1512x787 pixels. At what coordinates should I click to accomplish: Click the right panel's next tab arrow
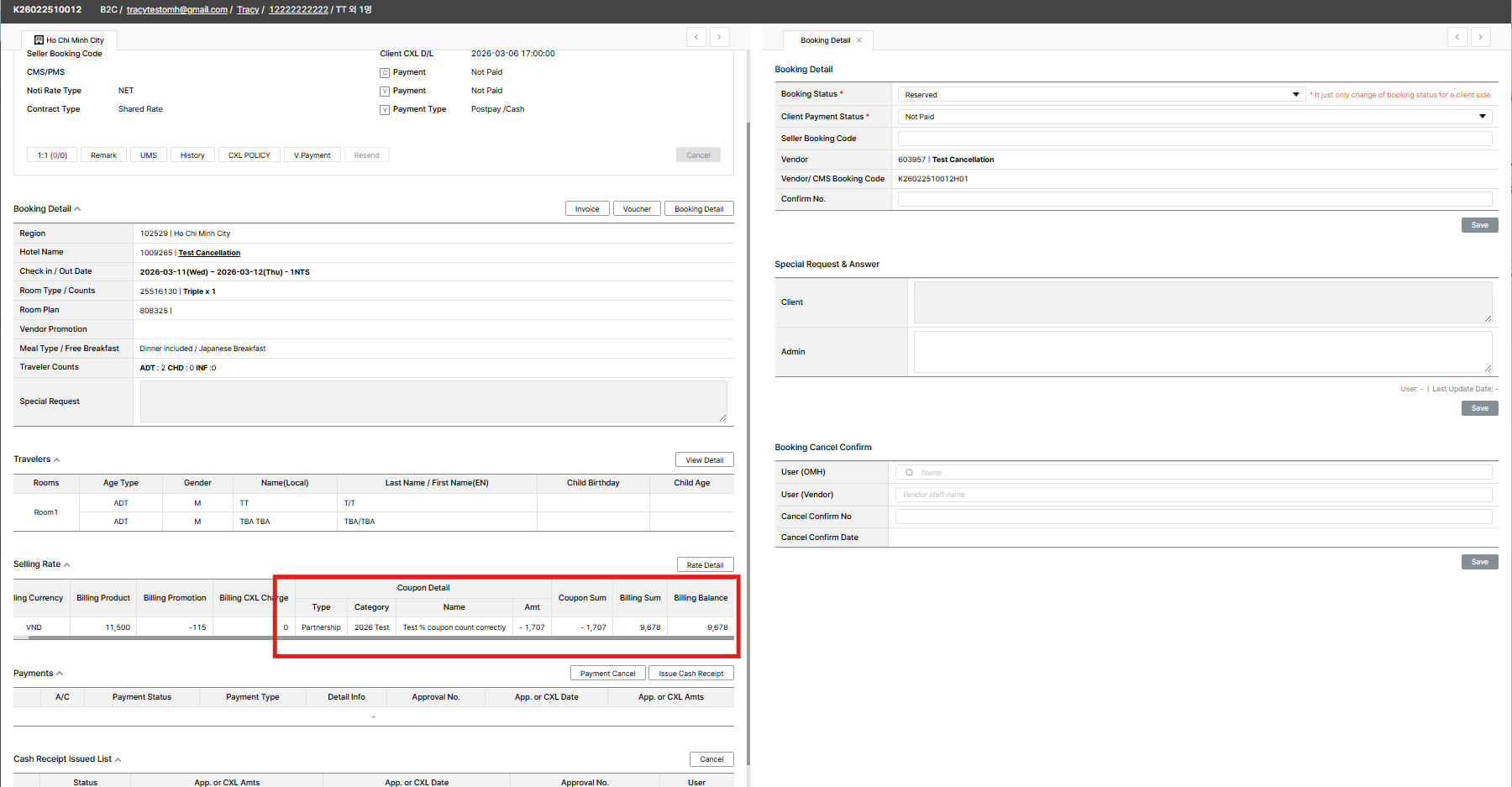pyautogui.click(x=1481, y=37)
